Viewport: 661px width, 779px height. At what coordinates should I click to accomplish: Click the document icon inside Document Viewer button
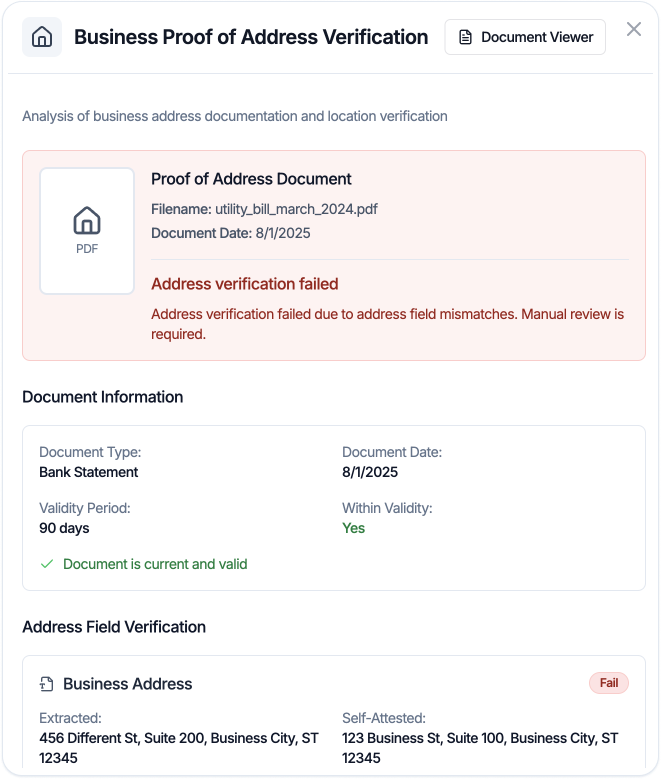coord(465,37)
